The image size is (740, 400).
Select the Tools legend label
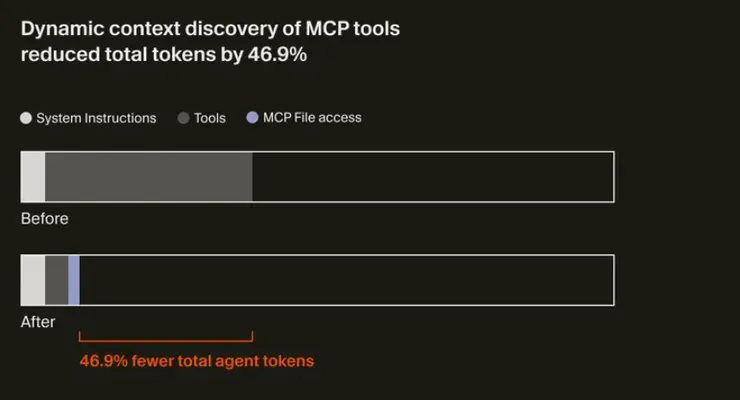point(210,118)
